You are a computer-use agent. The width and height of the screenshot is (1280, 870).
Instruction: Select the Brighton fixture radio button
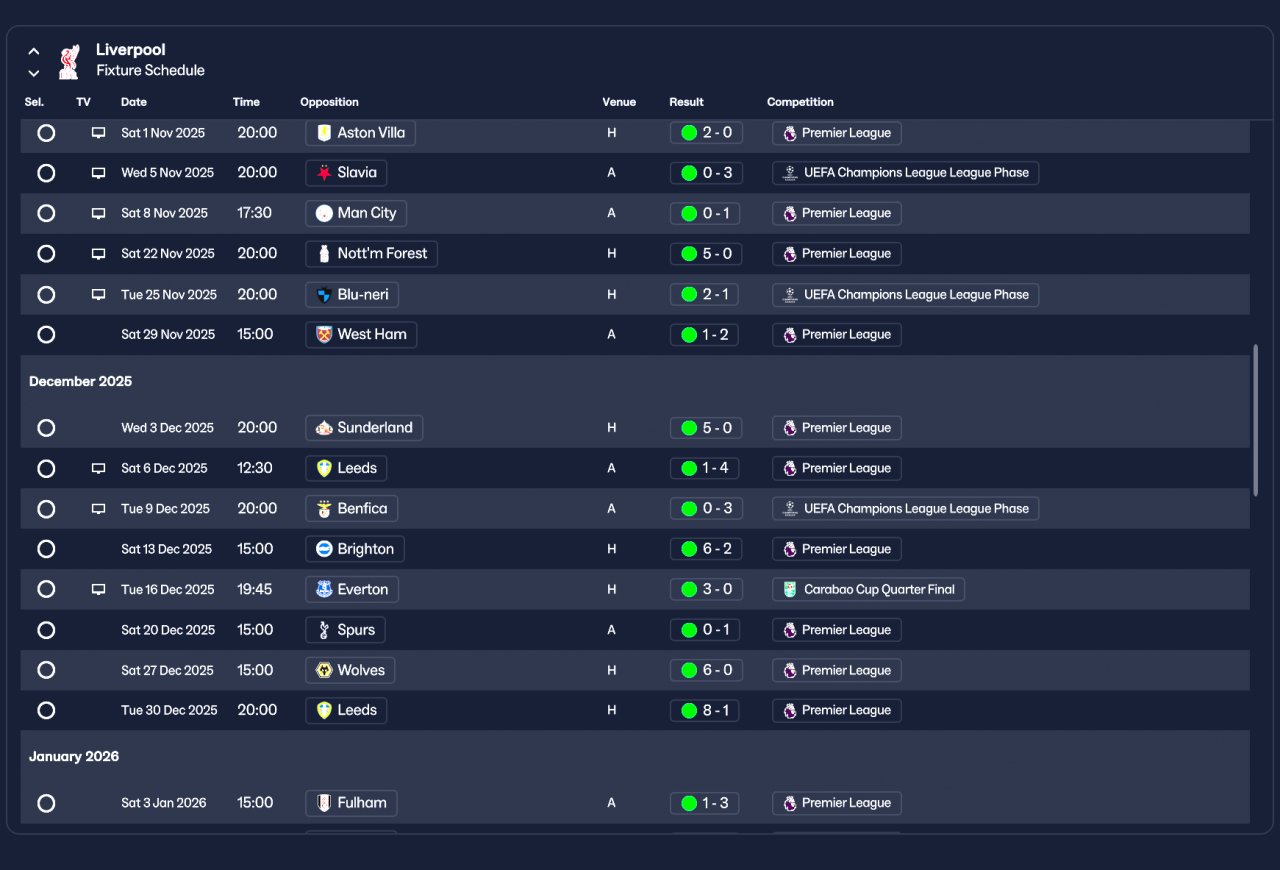click(46, 549)
